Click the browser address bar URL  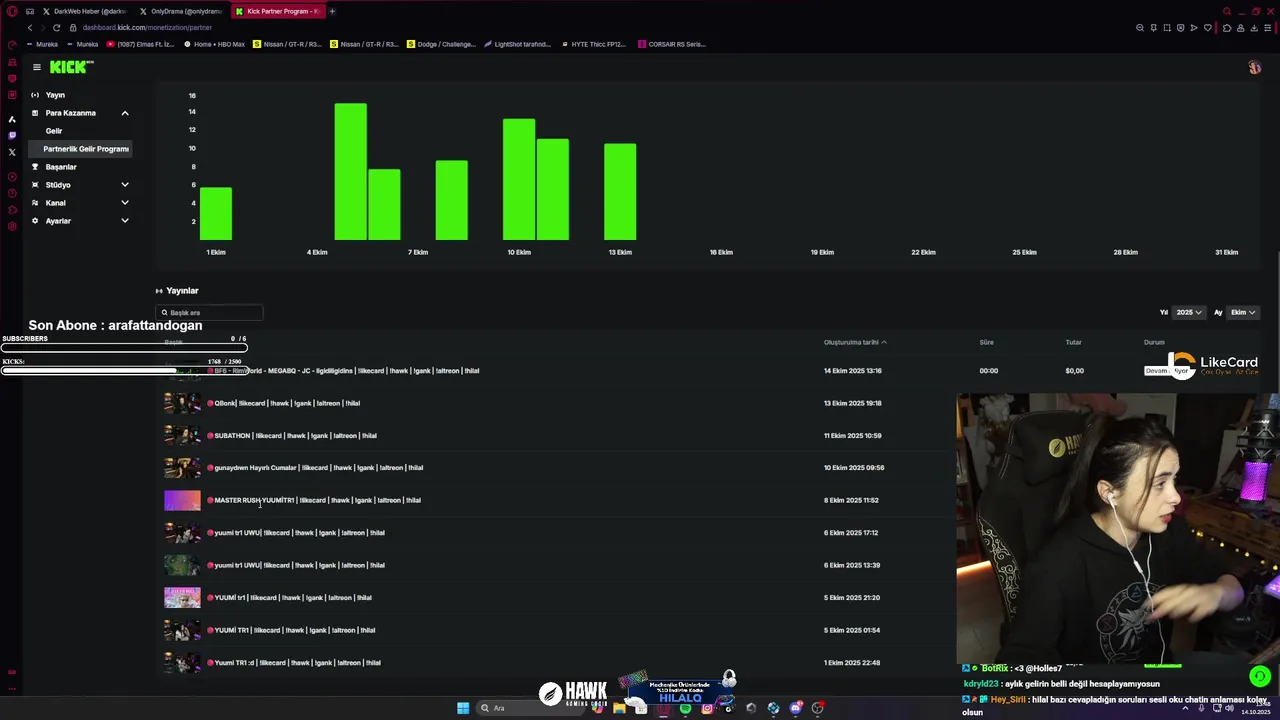point(147,28)
